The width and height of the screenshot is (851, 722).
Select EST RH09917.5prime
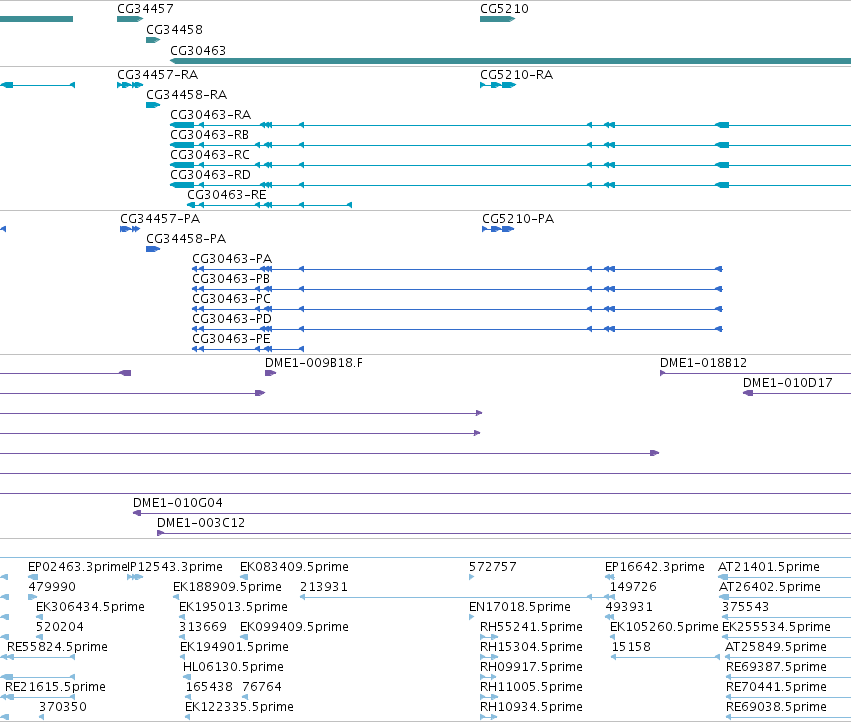coord(531,667)
